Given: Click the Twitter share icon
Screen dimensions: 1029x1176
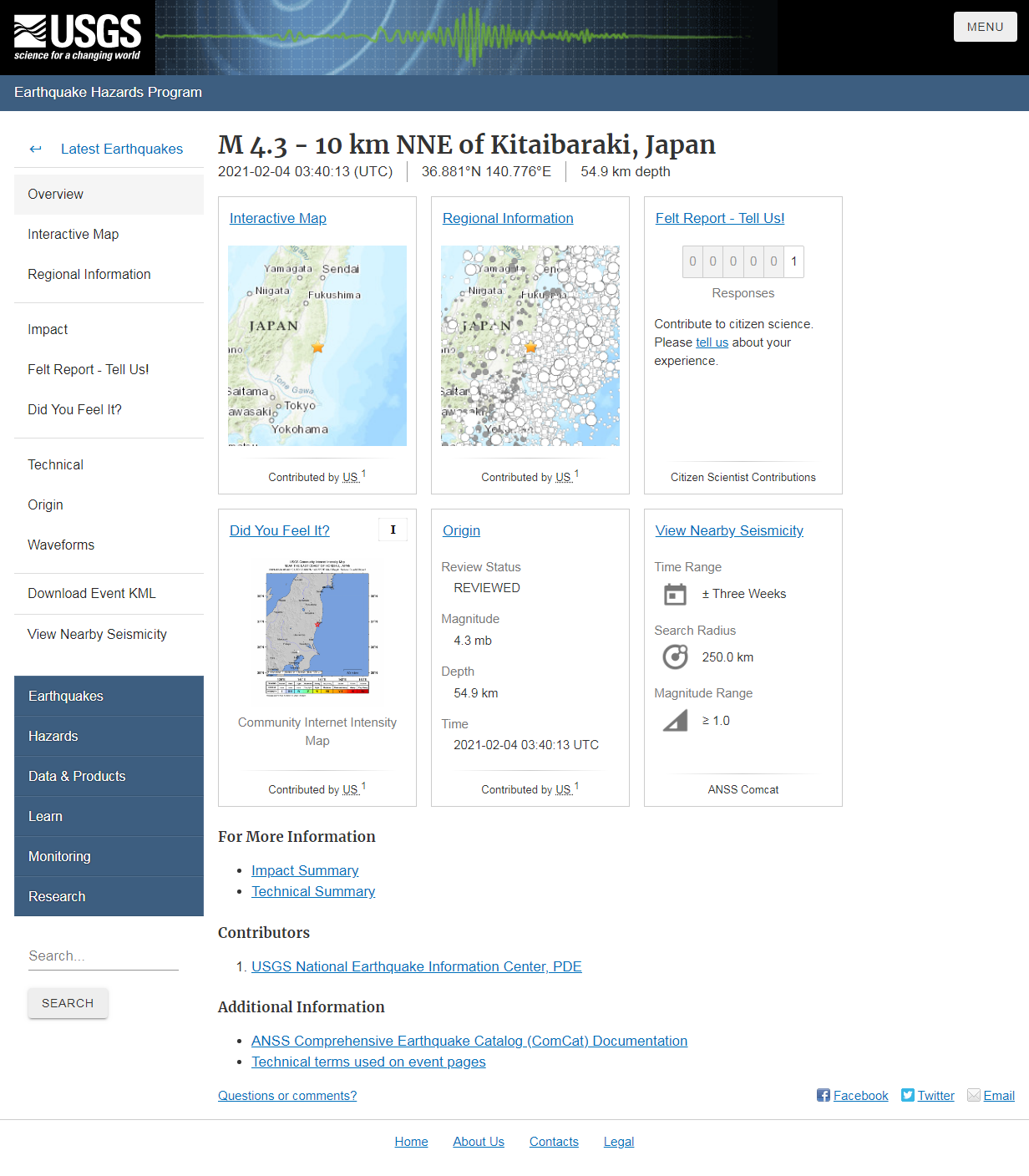Looking at the screenshot, I should (x=907, y=1095).
